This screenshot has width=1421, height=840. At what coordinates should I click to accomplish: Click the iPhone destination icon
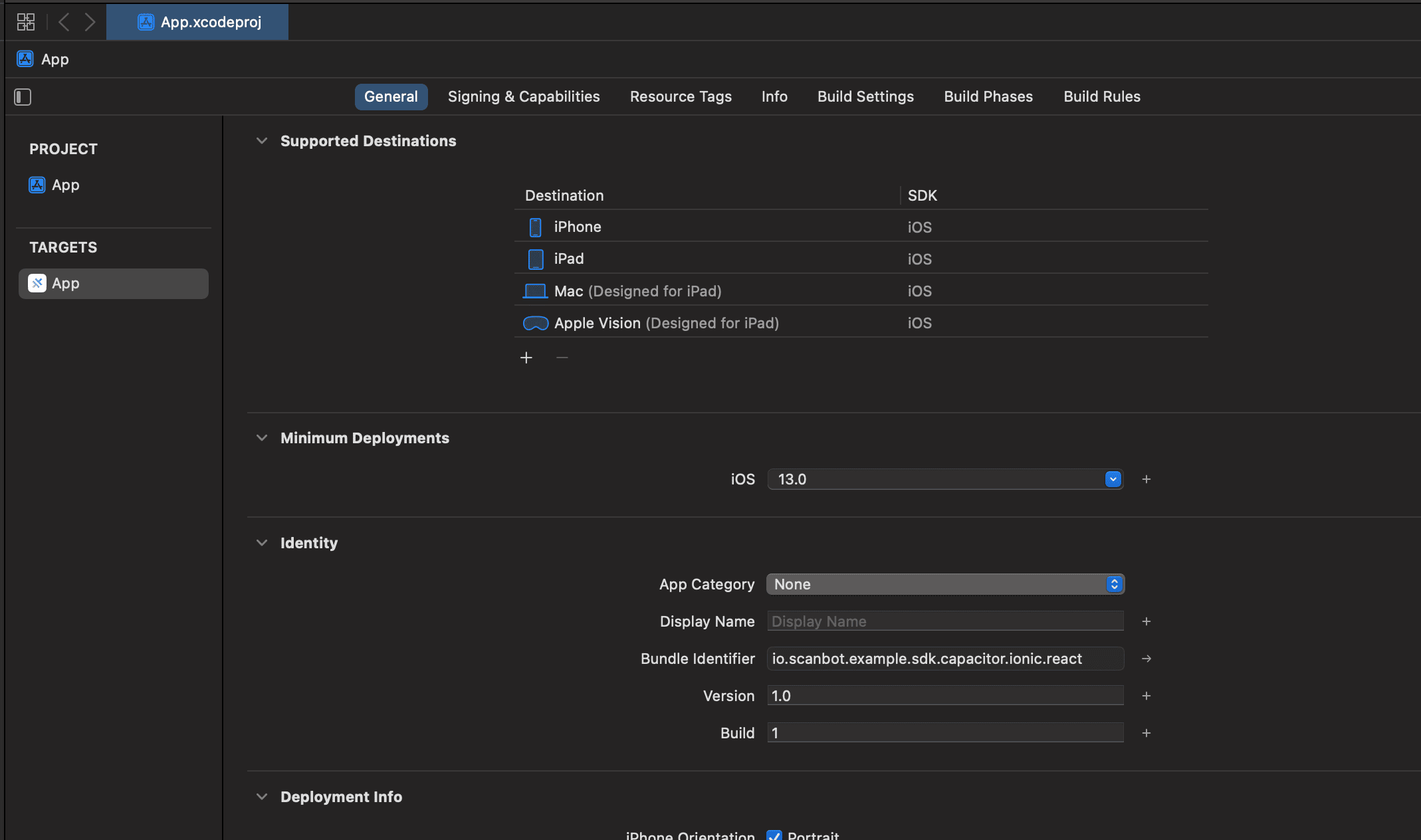click(x=536, y=225)
